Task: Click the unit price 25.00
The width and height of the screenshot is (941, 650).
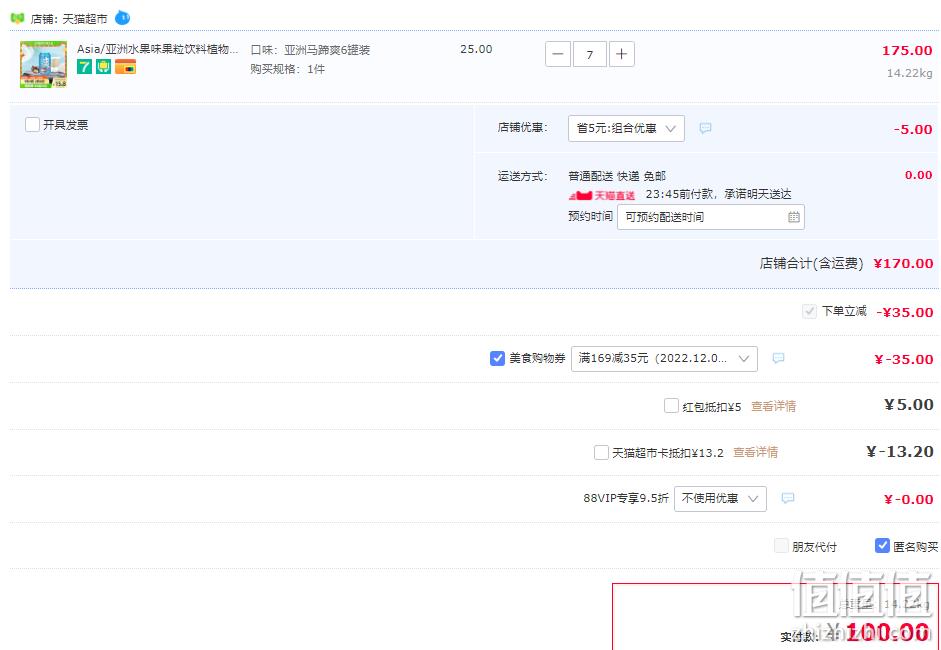Action: point(476,49)
